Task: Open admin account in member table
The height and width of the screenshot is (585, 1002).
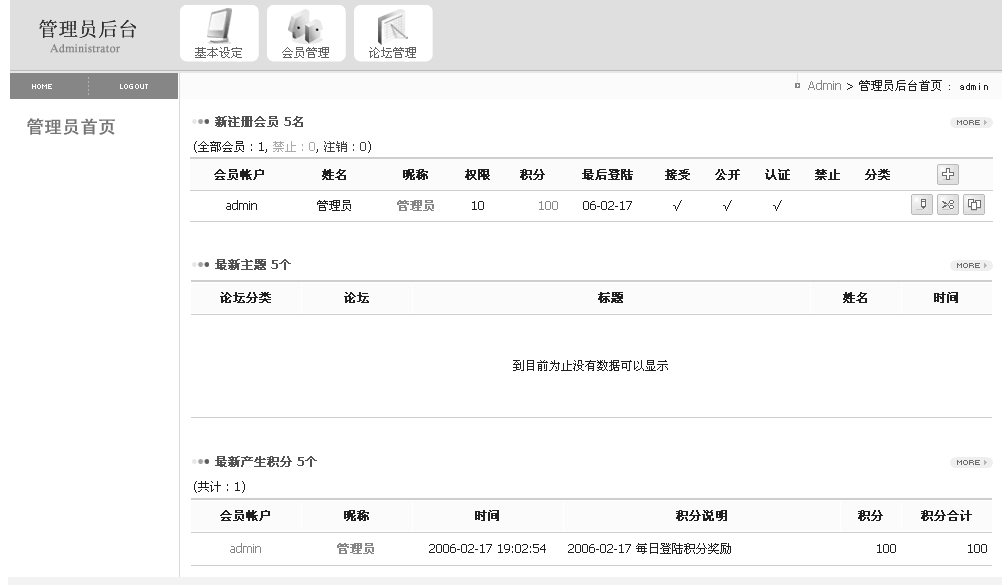Action: [241, 206]
